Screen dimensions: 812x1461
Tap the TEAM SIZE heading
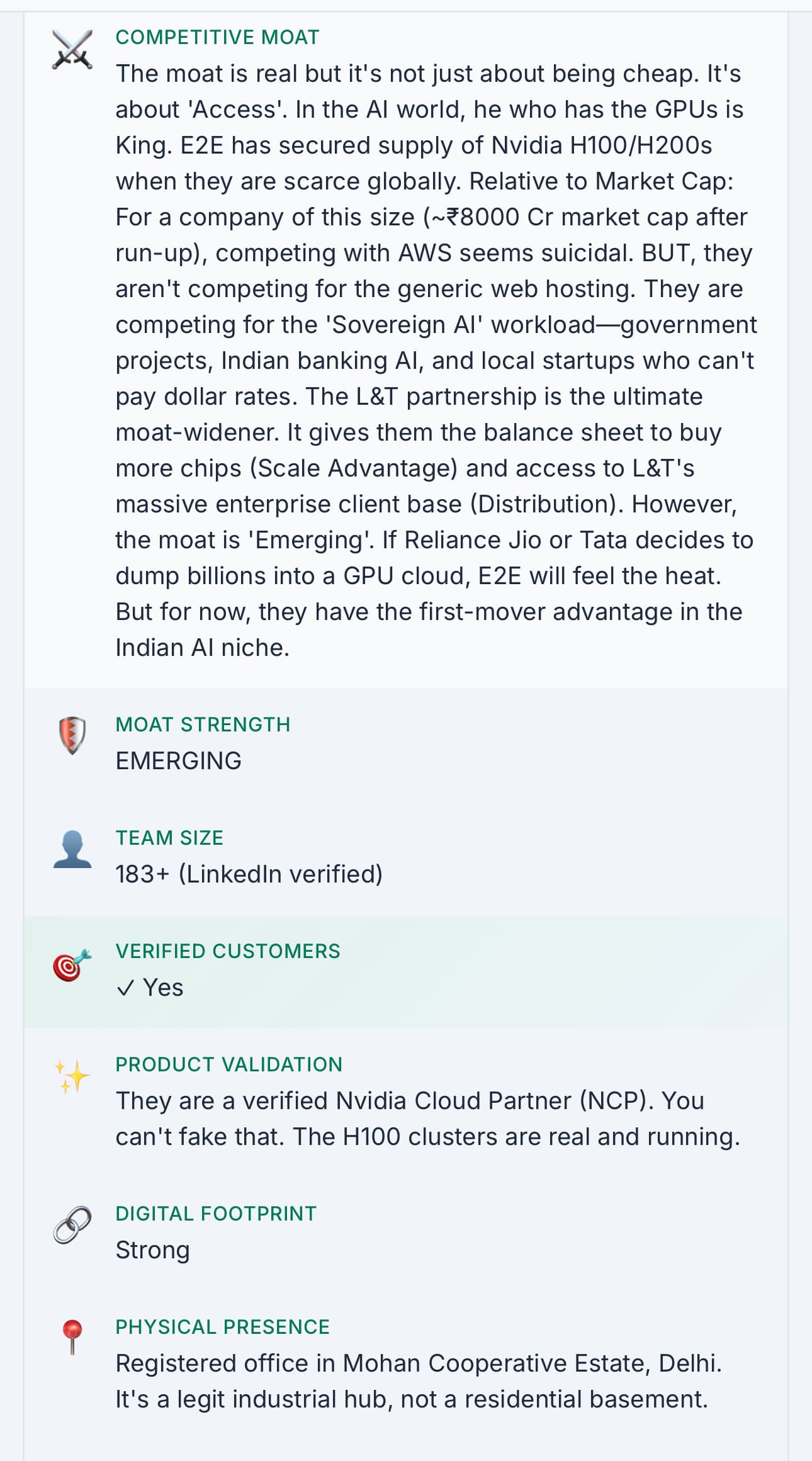point(169,838)
